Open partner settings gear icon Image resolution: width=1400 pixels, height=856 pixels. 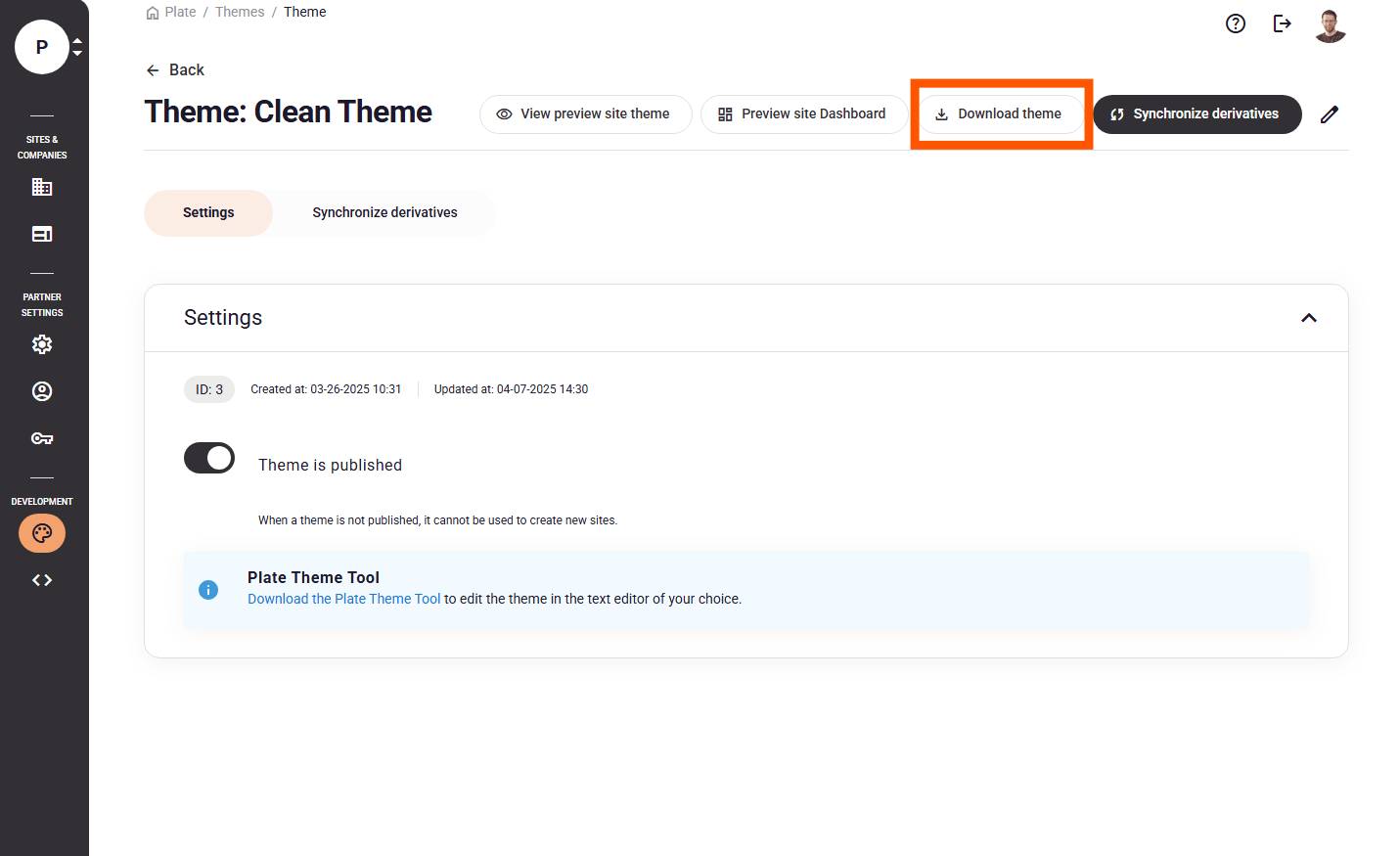42,344
